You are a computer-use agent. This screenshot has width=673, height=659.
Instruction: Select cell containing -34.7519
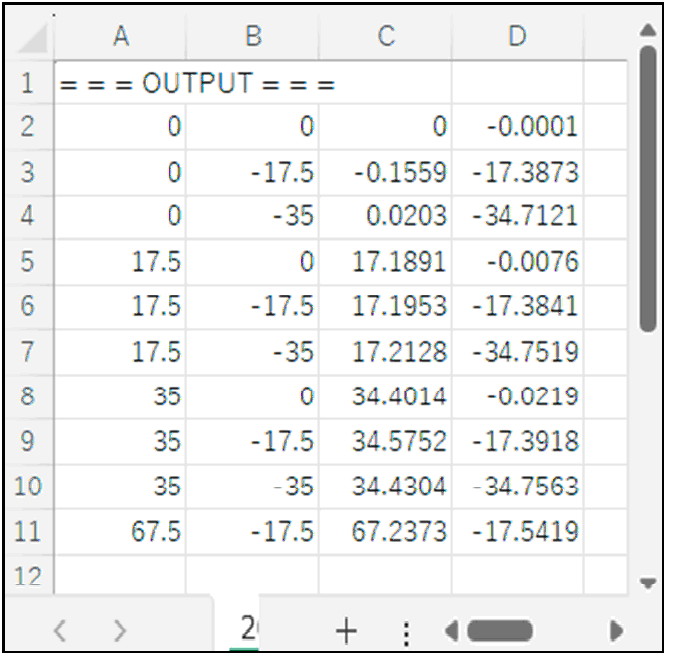[518, 352]
